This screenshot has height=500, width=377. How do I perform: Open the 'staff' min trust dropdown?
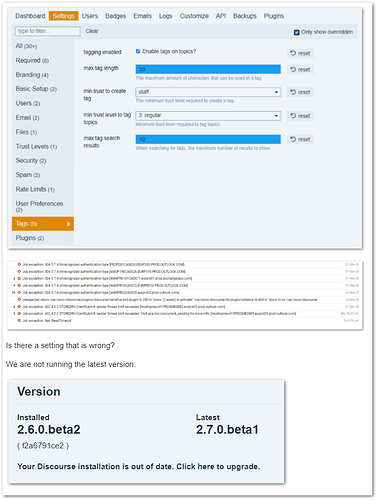(208, 92)
